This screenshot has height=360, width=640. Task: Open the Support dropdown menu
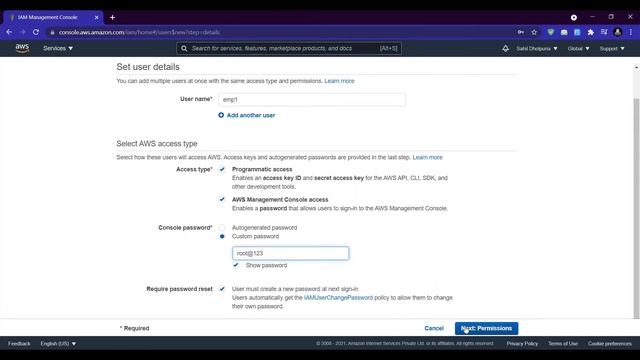[612, 48]
